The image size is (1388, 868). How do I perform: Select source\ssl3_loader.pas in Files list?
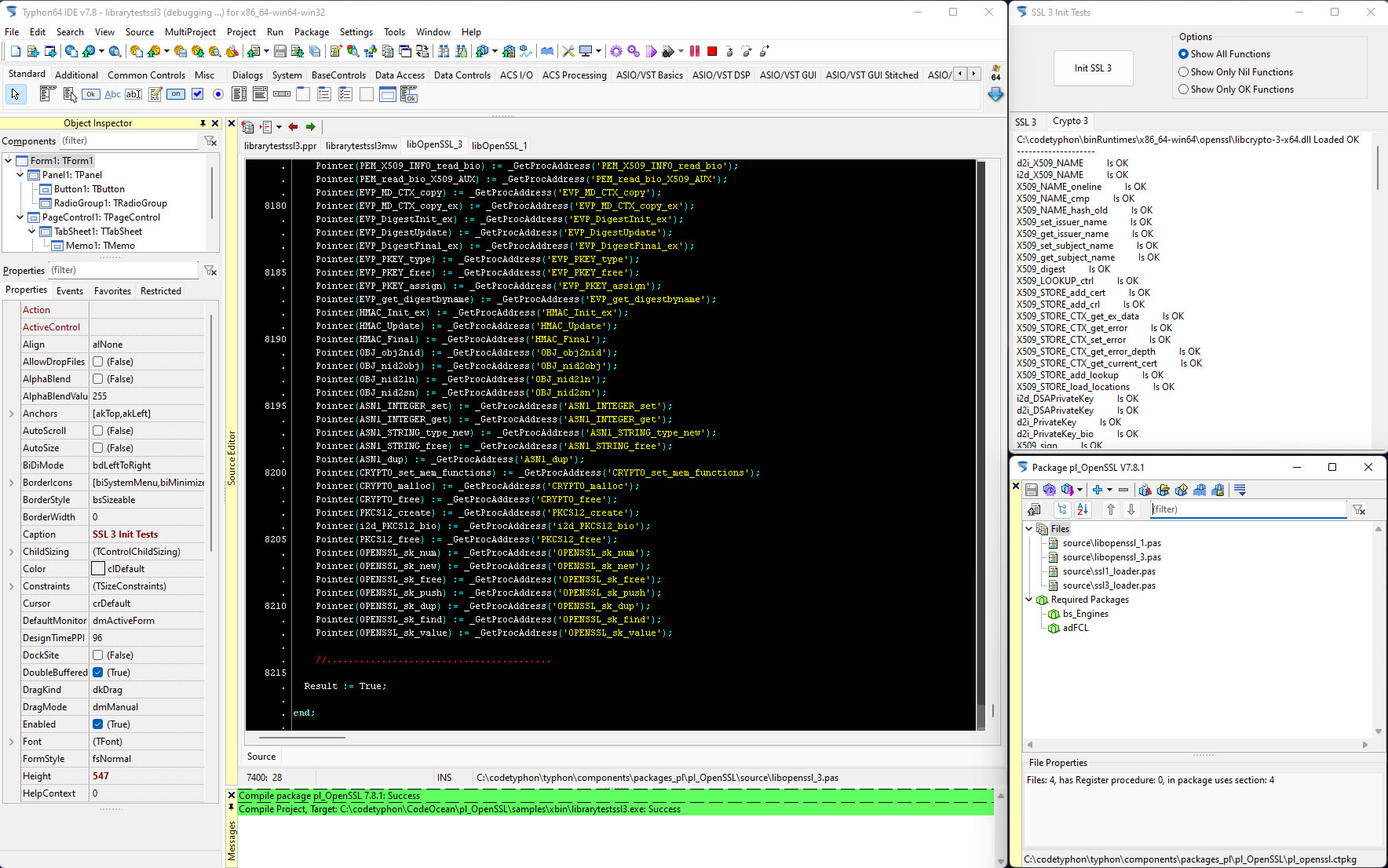point(1109,585)
